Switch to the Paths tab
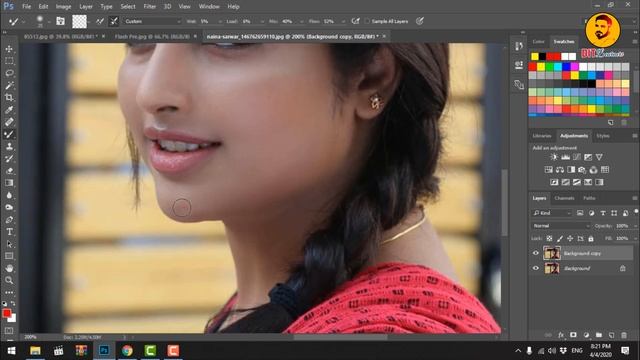Viewport: 640px width, 360px height. click(589, 198)
